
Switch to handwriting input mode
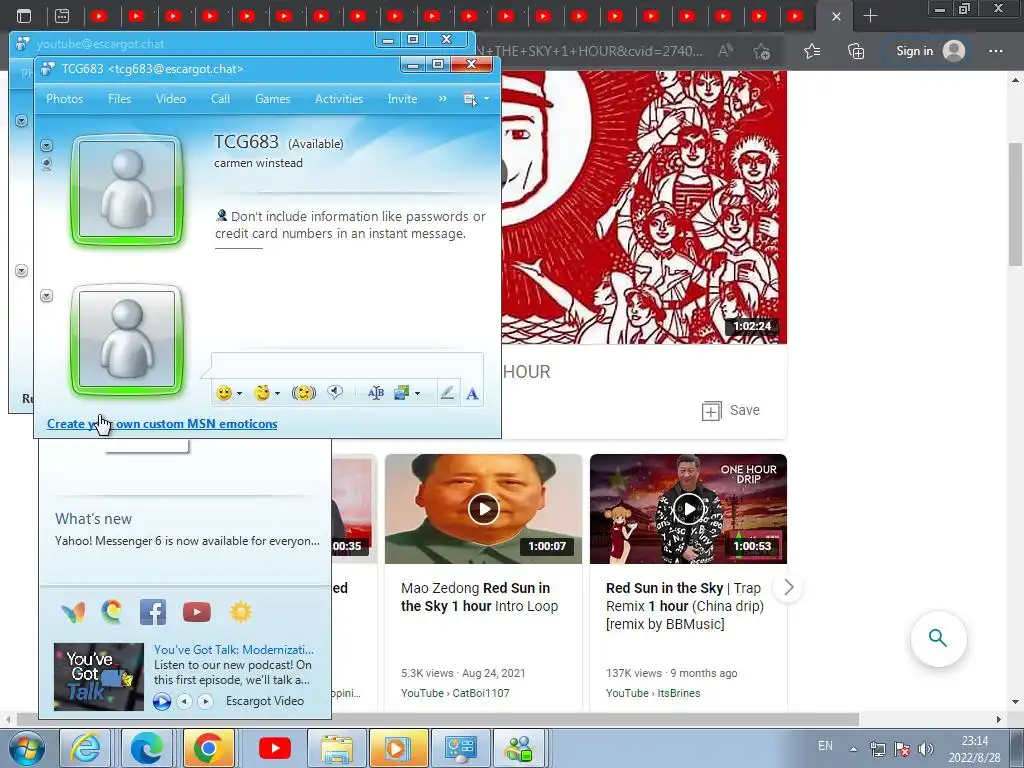point(447,393)
